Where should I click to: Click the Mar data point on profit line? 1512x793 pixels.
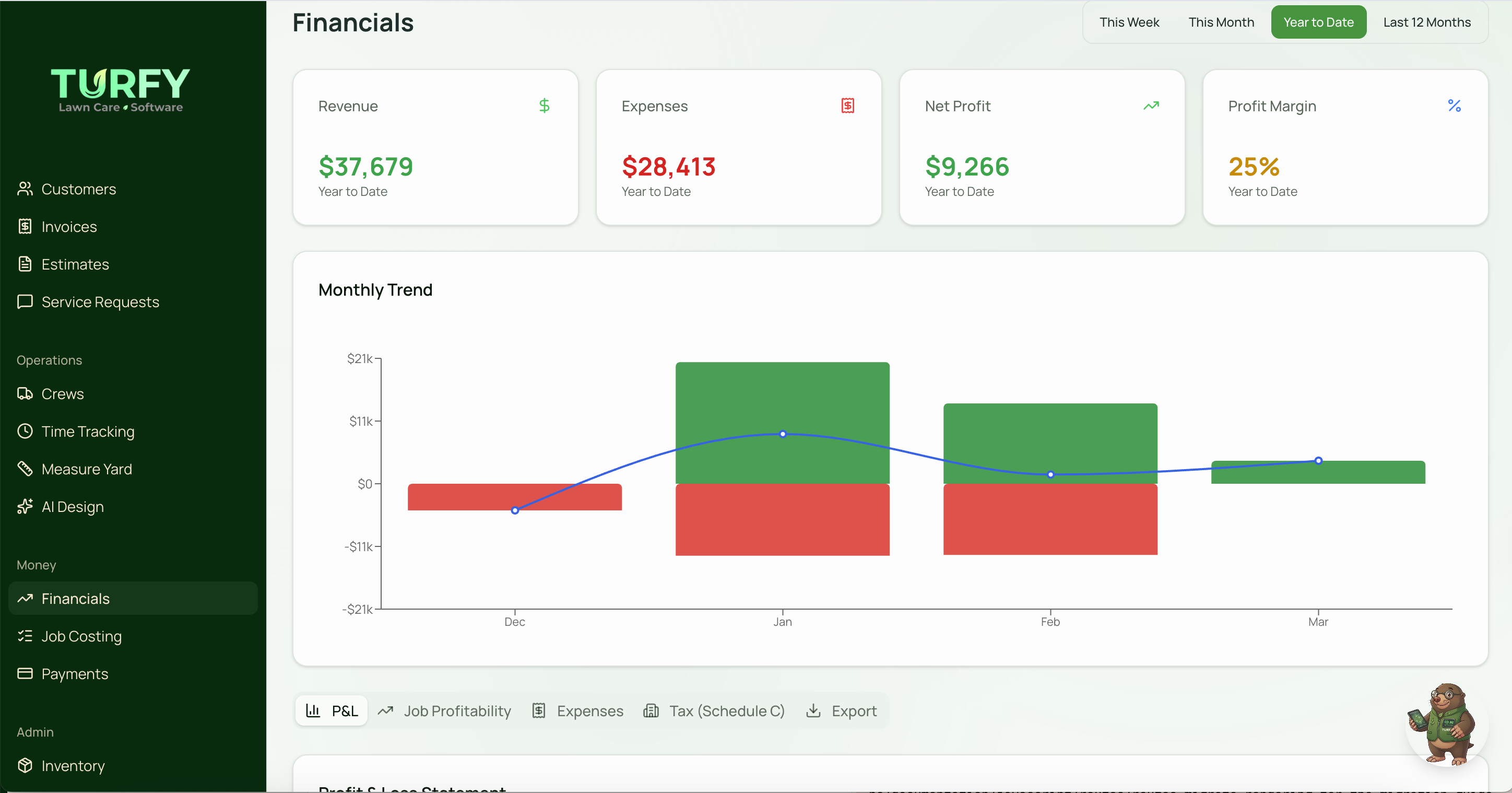pyautogui.click(x=1318, y=461)
